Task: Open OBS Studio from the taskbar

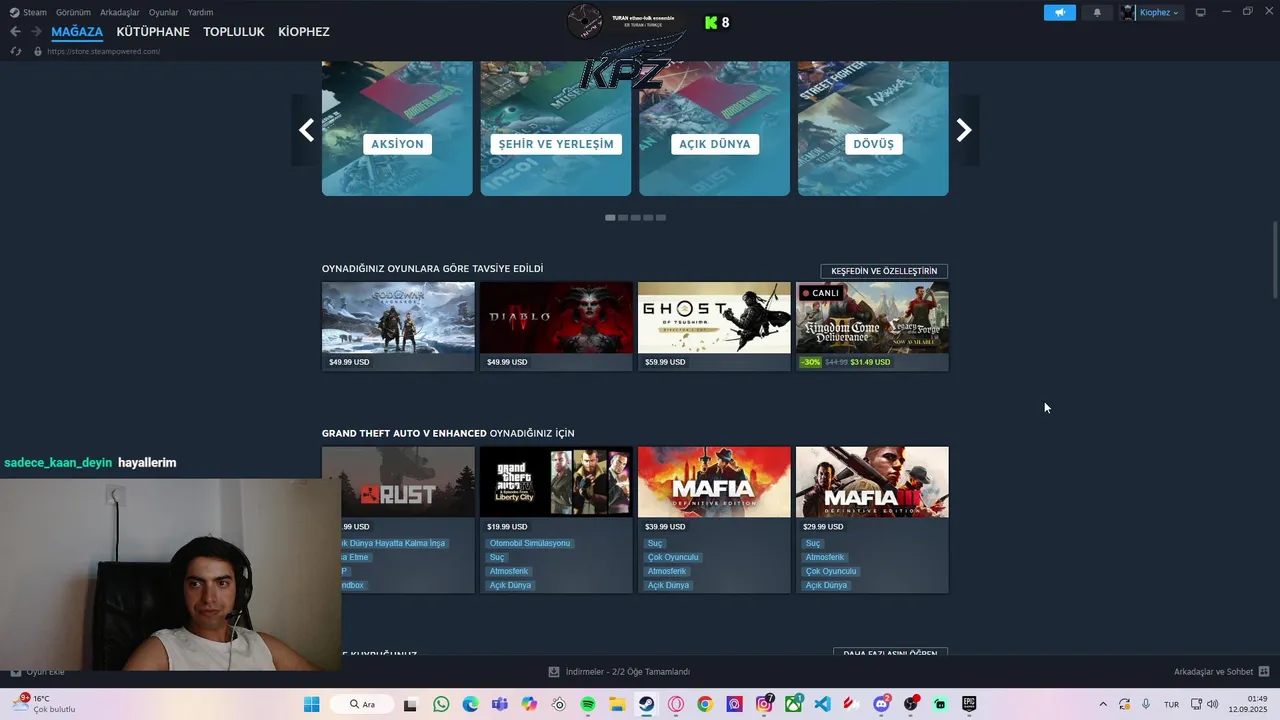Action: pos(910,704)
